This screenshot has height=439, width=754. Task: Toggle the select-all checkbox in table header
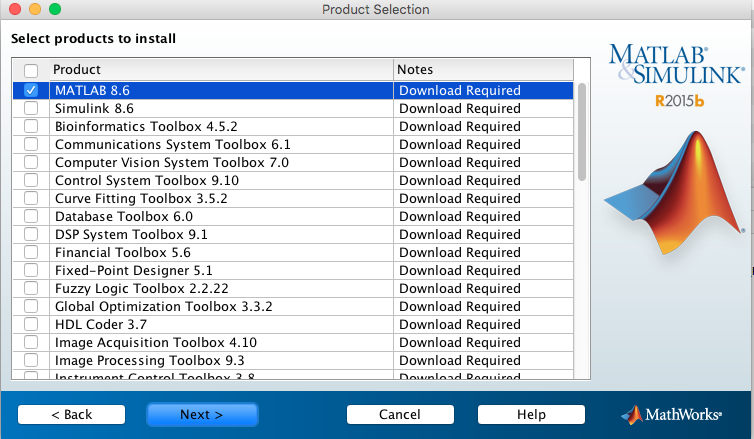point(31,70)
